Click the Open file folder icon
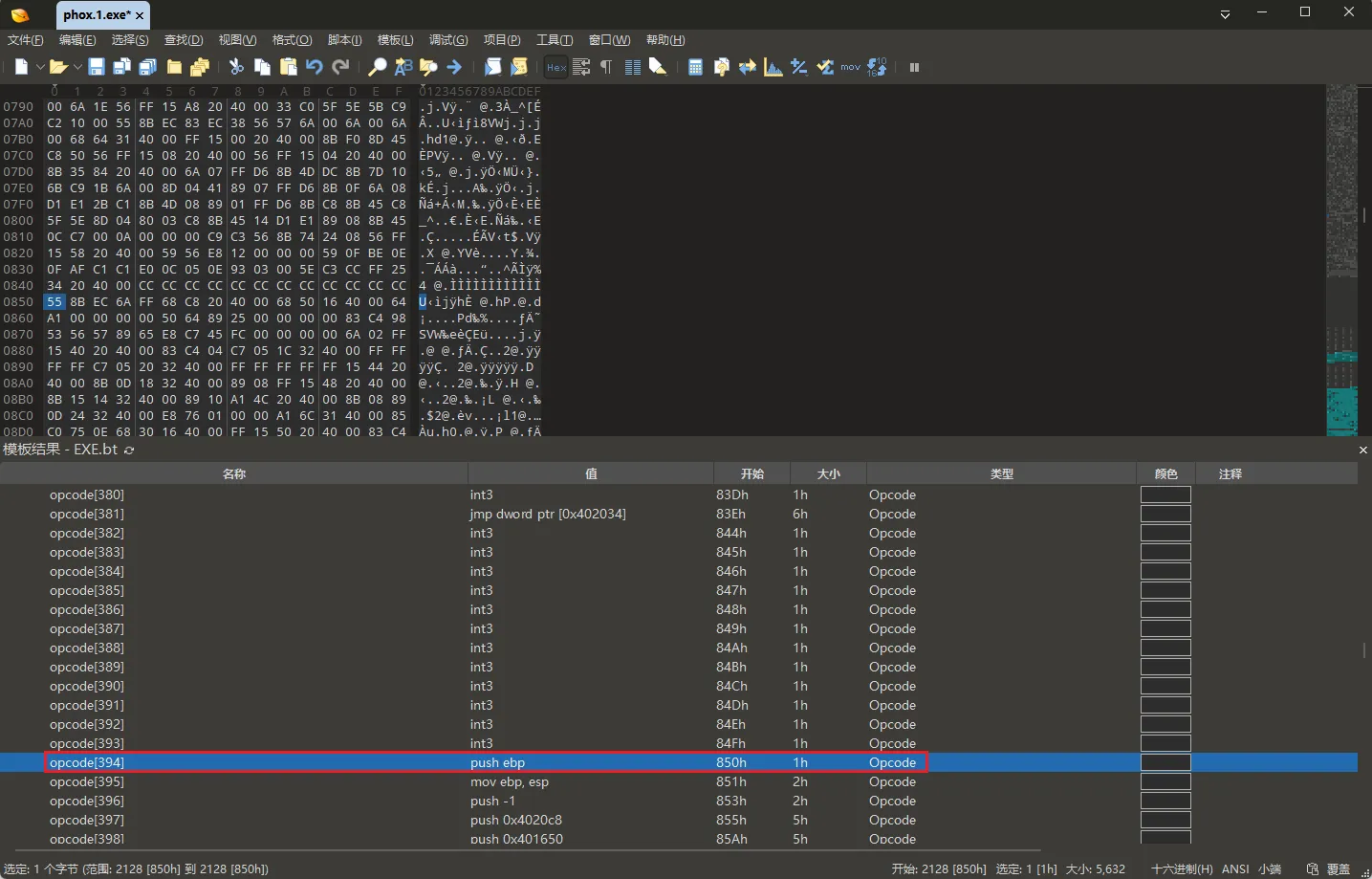The width and height of the screenshot is (1372, 879). click(x=58, y=67)
